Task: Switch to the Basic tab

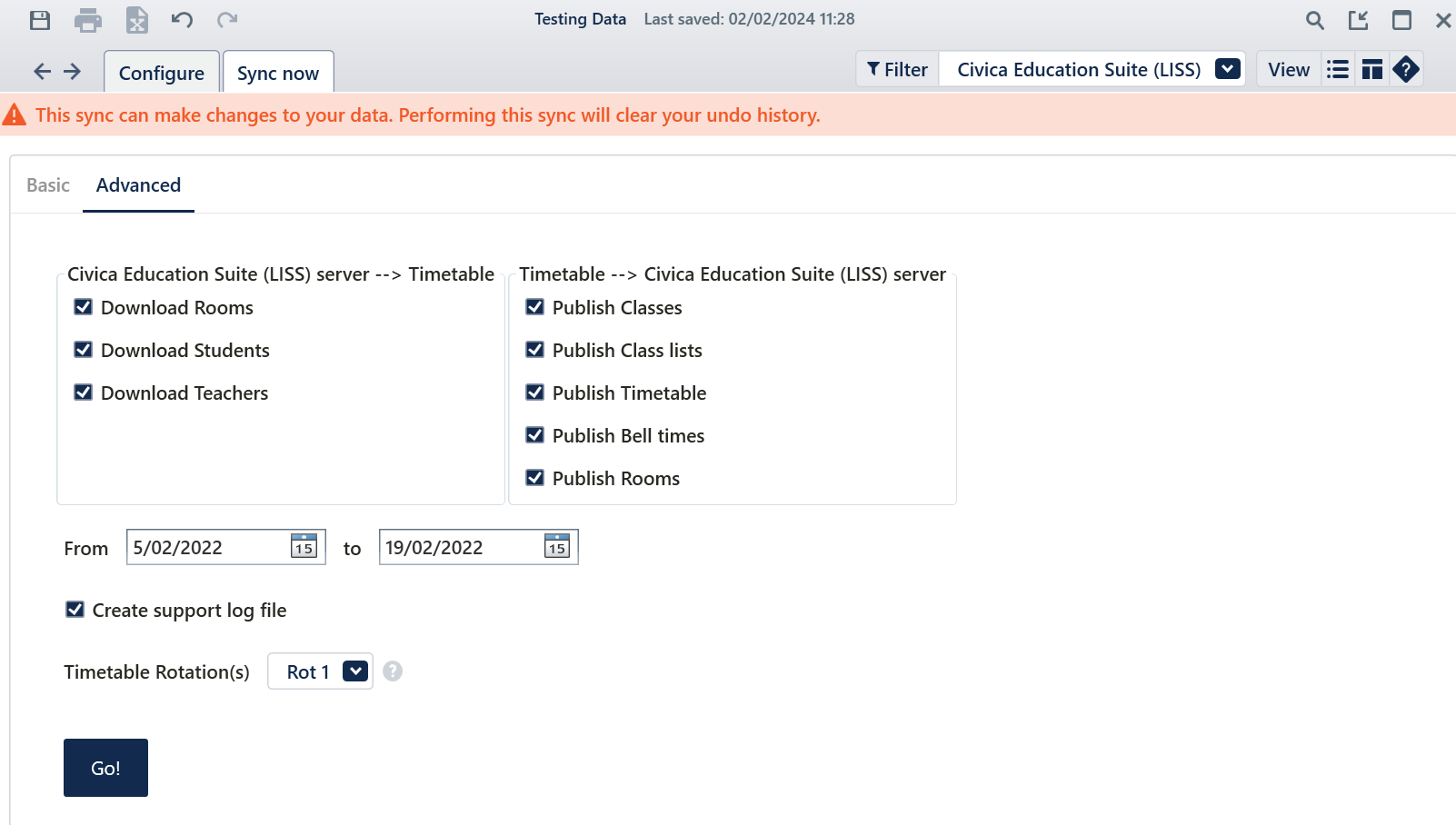Action: (48, 185)
